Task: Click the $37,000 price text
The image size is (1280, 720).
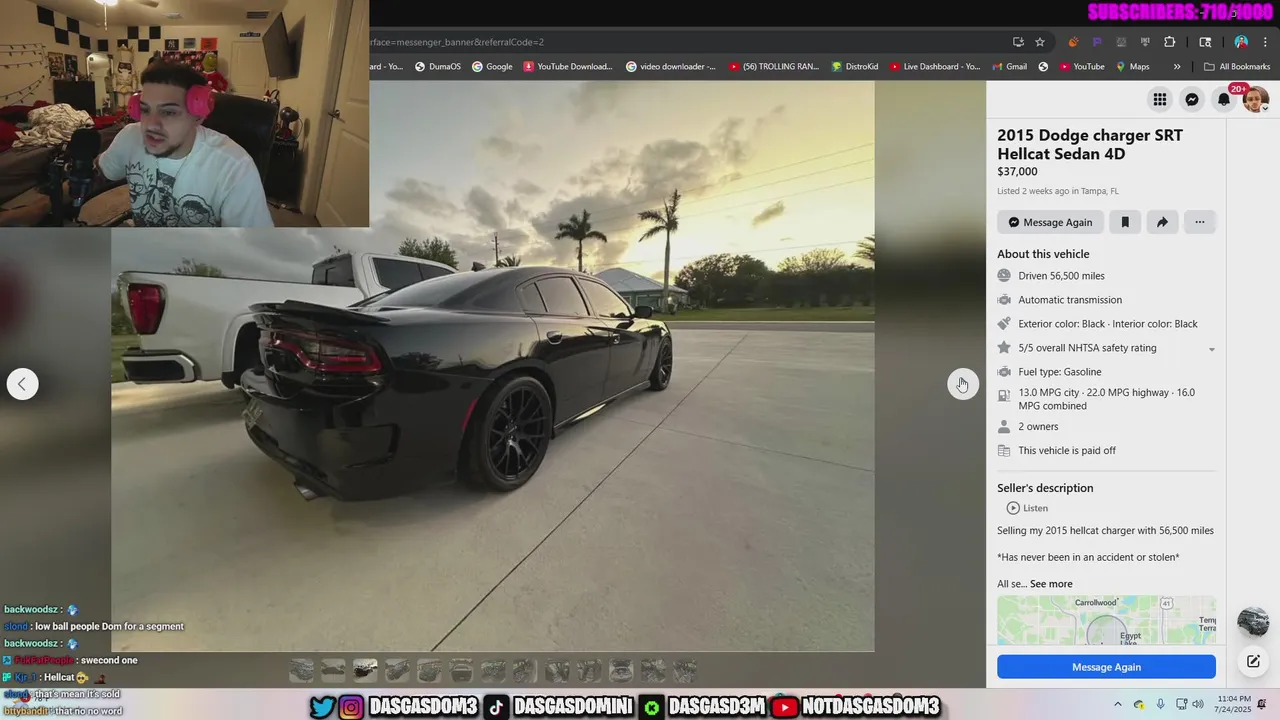Action: click(x=1017, y=172)
